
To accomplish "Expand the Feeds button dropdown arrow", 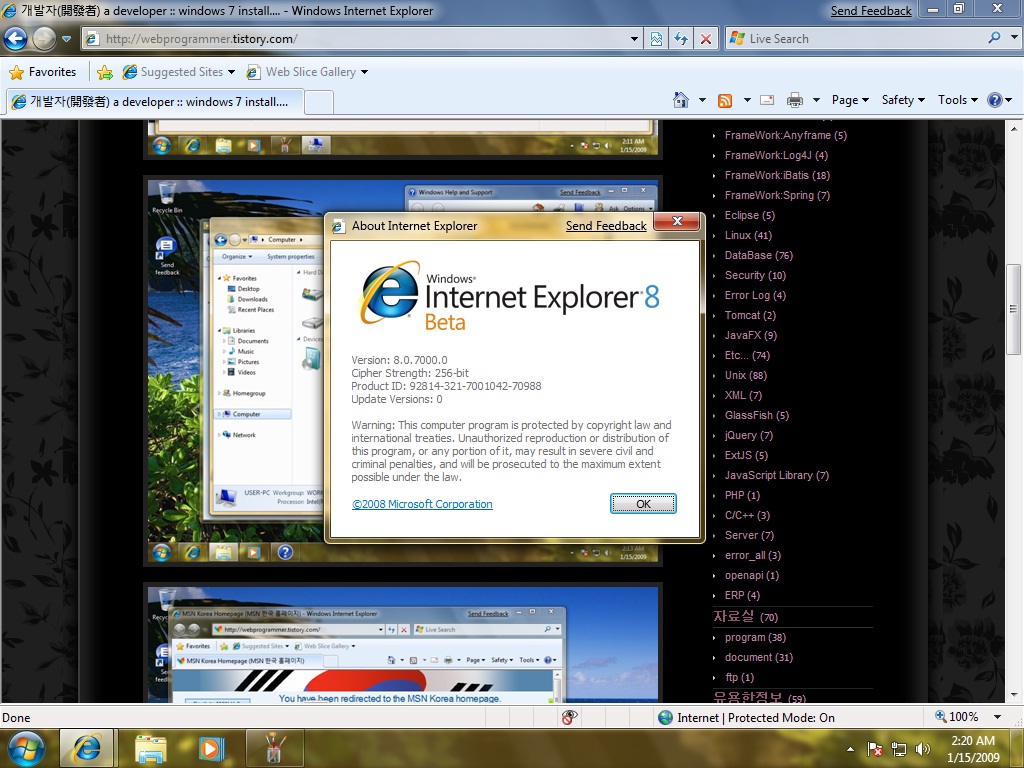I will [746, 101].
